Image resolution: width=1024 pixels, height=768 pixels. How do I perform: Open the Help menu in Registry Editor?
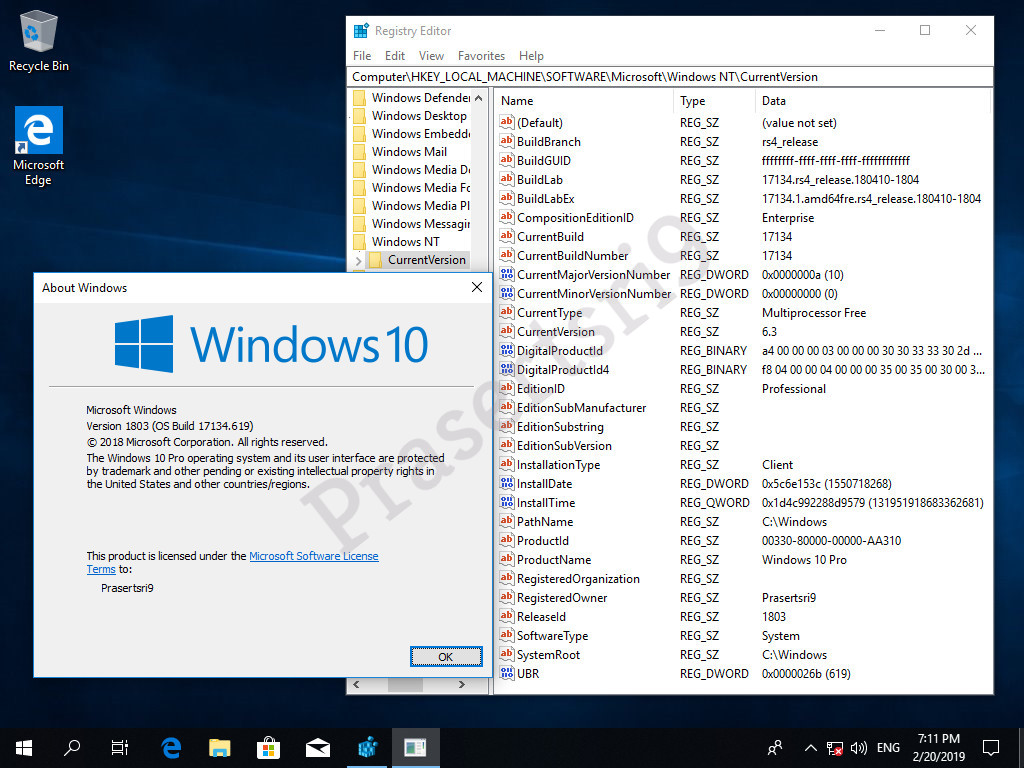click(531, 56)
